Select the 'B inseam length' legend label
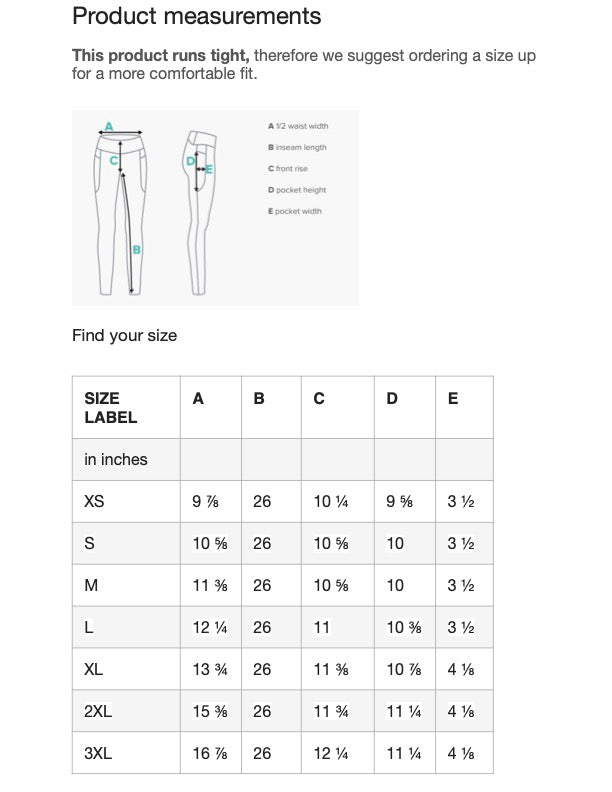 297,148
